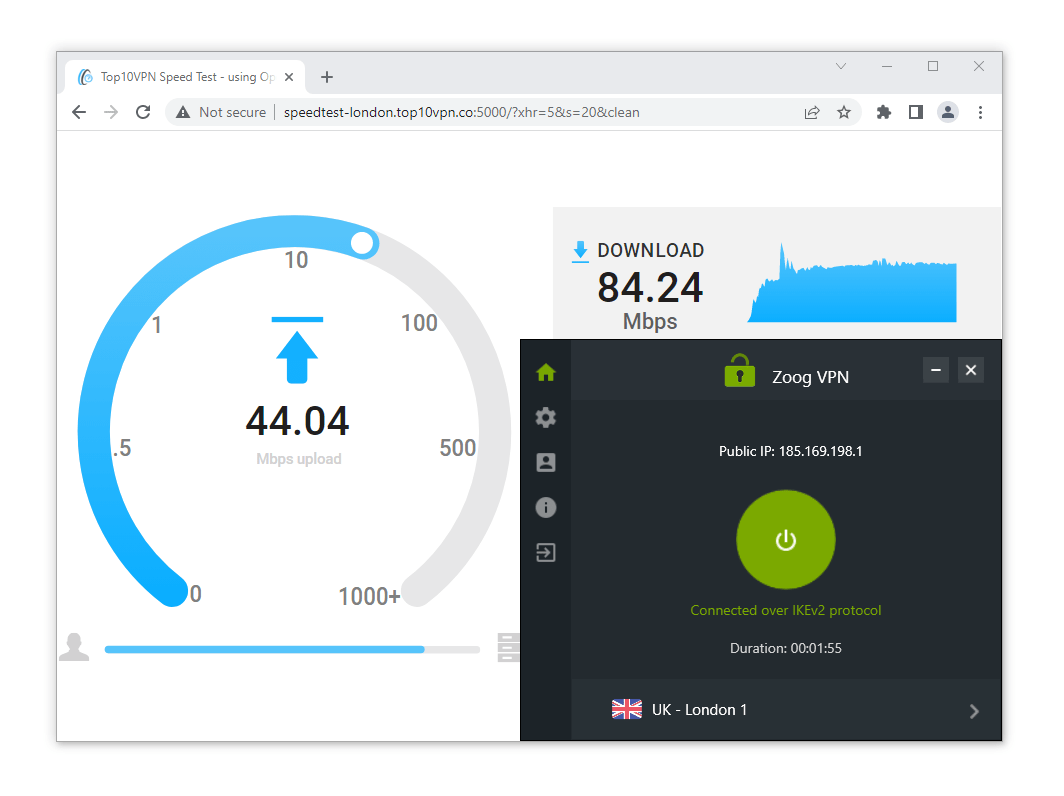View app info using the info icon
The height and width of the screenshot is (796, 1064).
coord(545,507)
